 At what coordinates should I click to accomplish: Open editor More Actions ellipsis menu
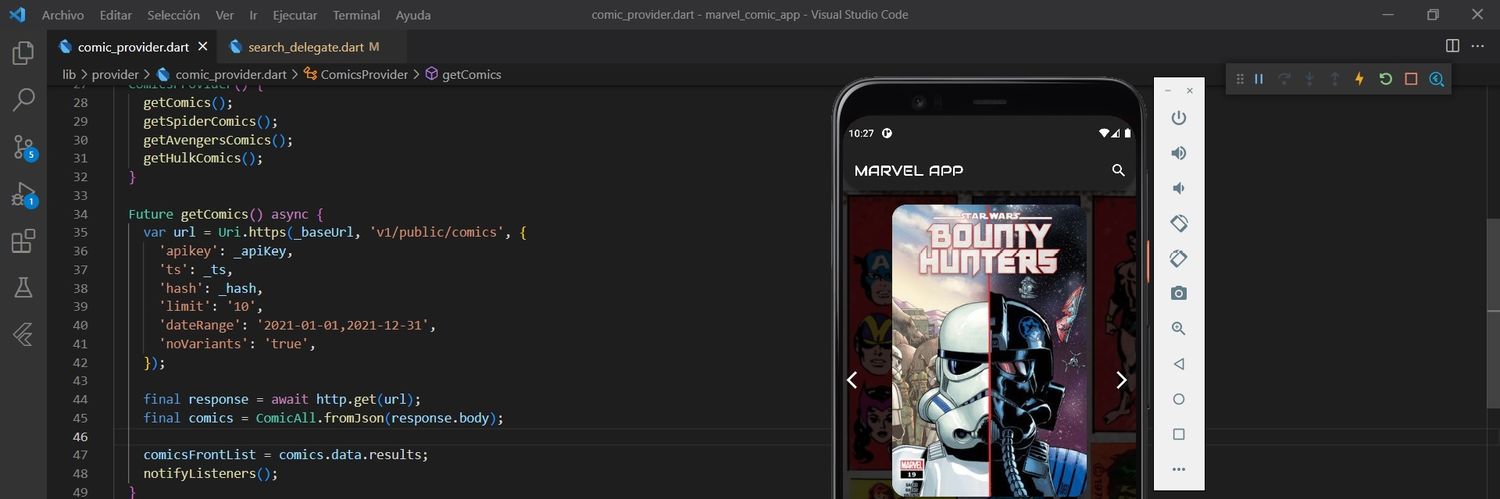(x=1479, y=46)
